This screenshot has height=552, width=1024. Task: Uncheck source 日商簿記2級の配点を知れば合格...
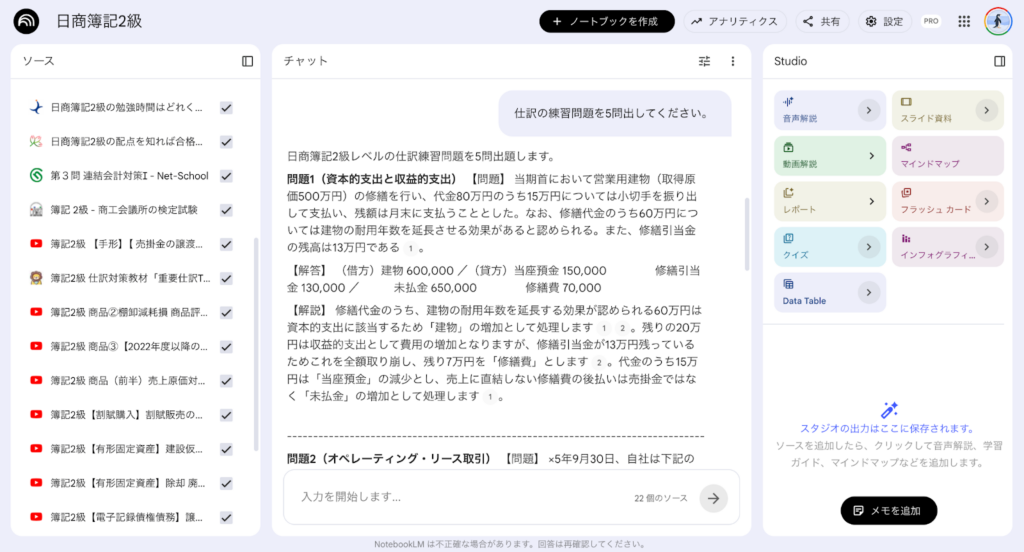[x=226, y=142]
